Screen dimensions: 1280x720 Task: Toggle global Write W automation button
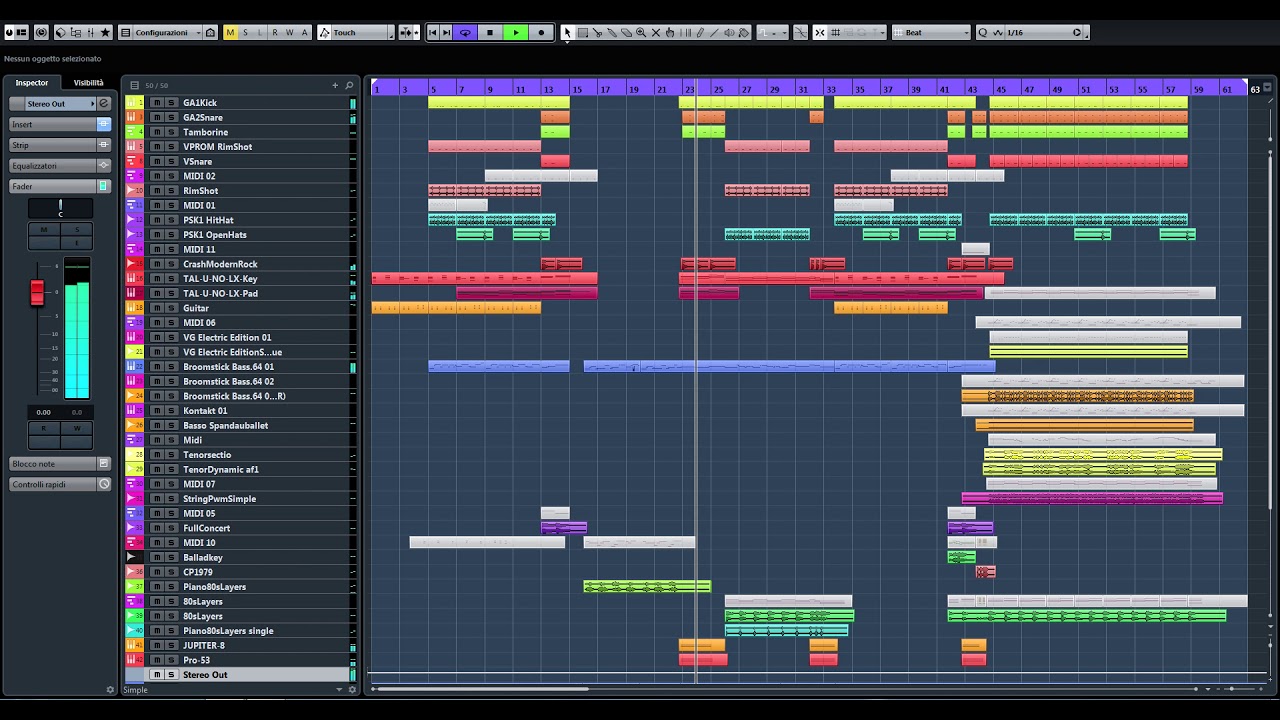coord(290,33)
